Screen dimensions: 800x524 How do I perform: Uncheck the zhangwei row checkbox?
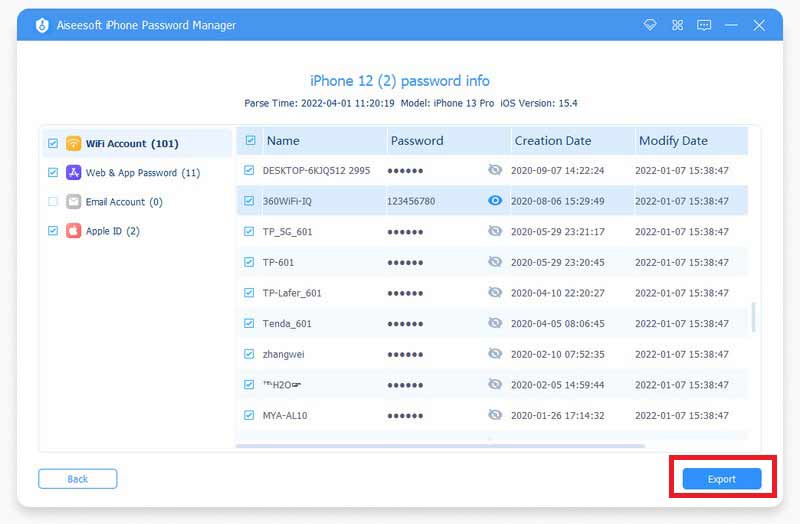click(x=248, y=354)
